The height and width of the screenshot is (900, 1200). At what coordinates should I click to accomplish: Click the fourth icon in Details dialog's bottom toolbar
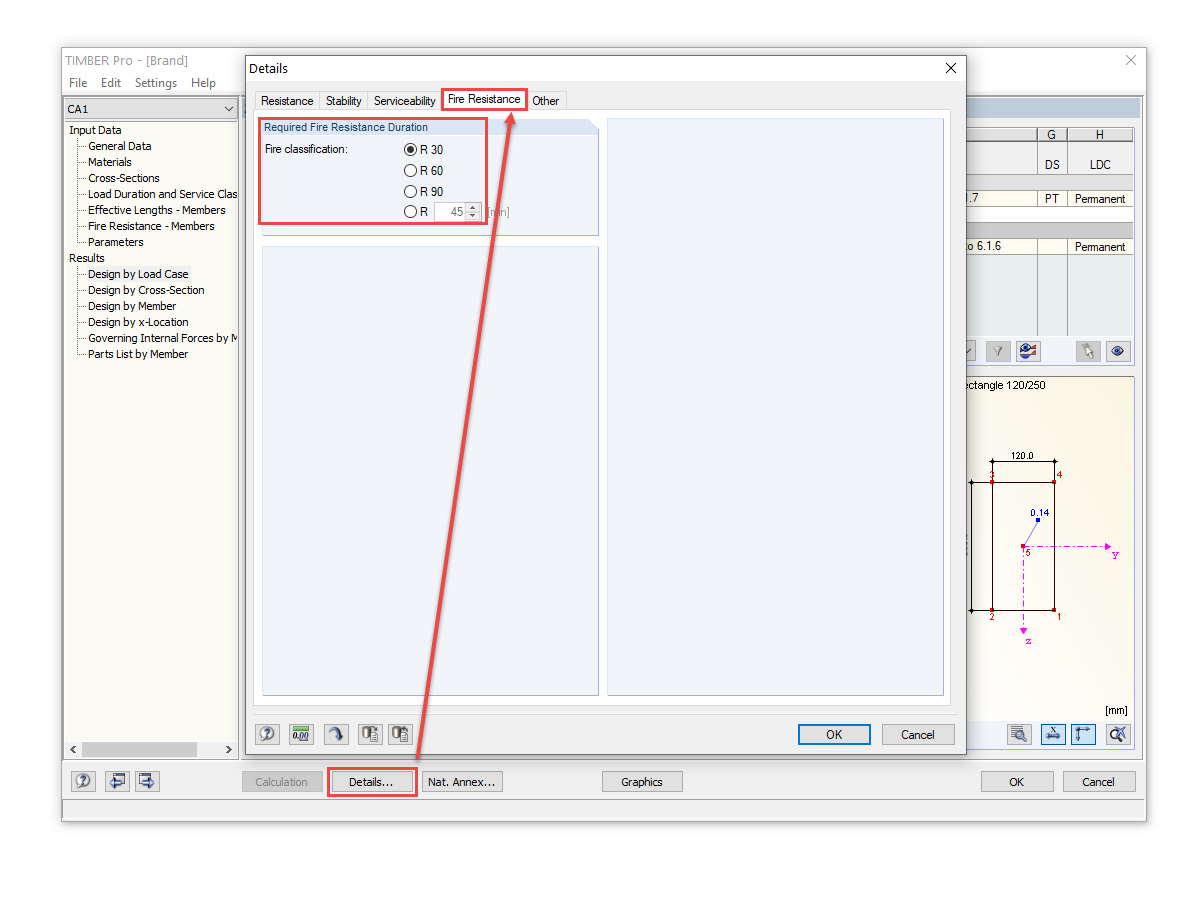click(x=370, y=735)
